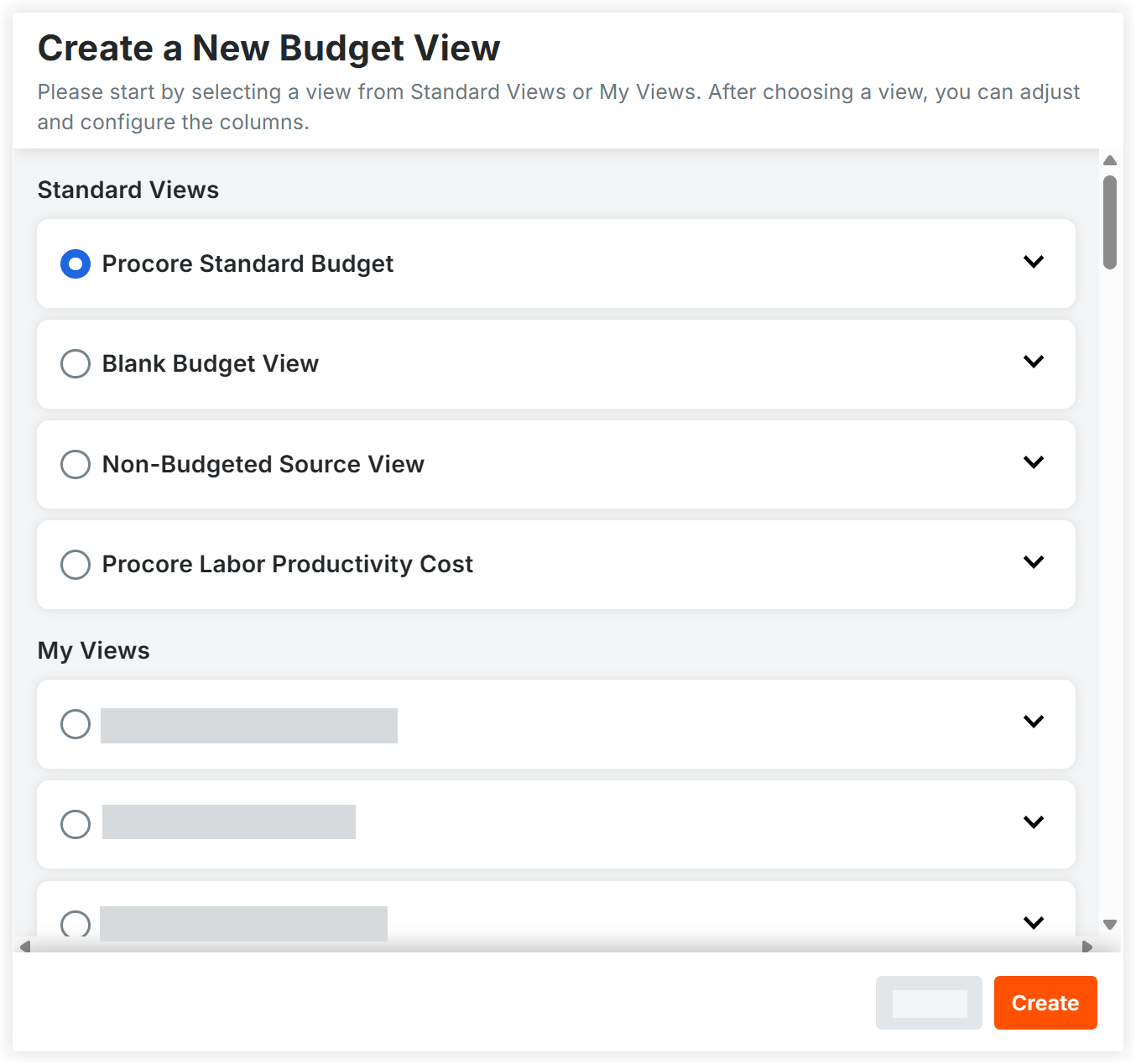Select the third My Views radio button
The width and height of the screenshot is (1136, 1064).
click(76, 923)
